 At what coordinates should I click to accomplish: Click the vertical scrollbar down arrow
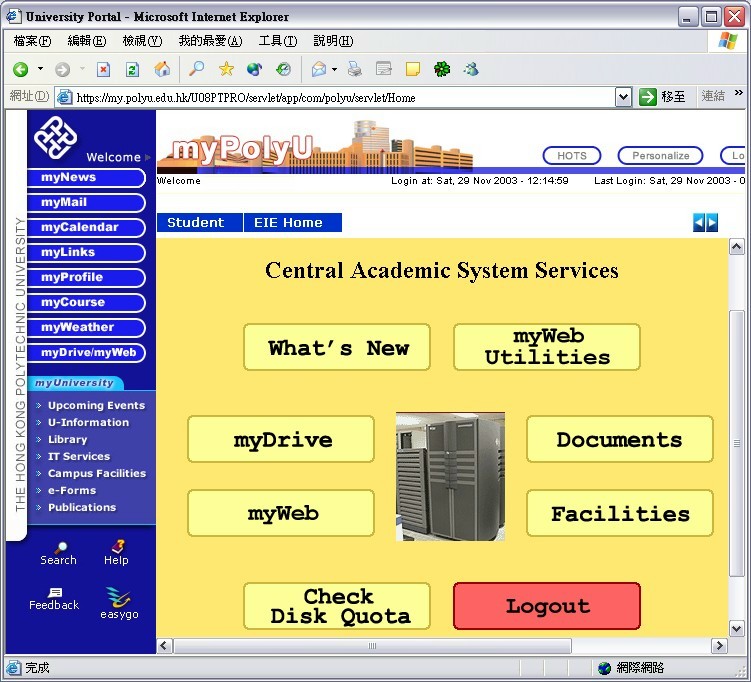tap(736, 628)
